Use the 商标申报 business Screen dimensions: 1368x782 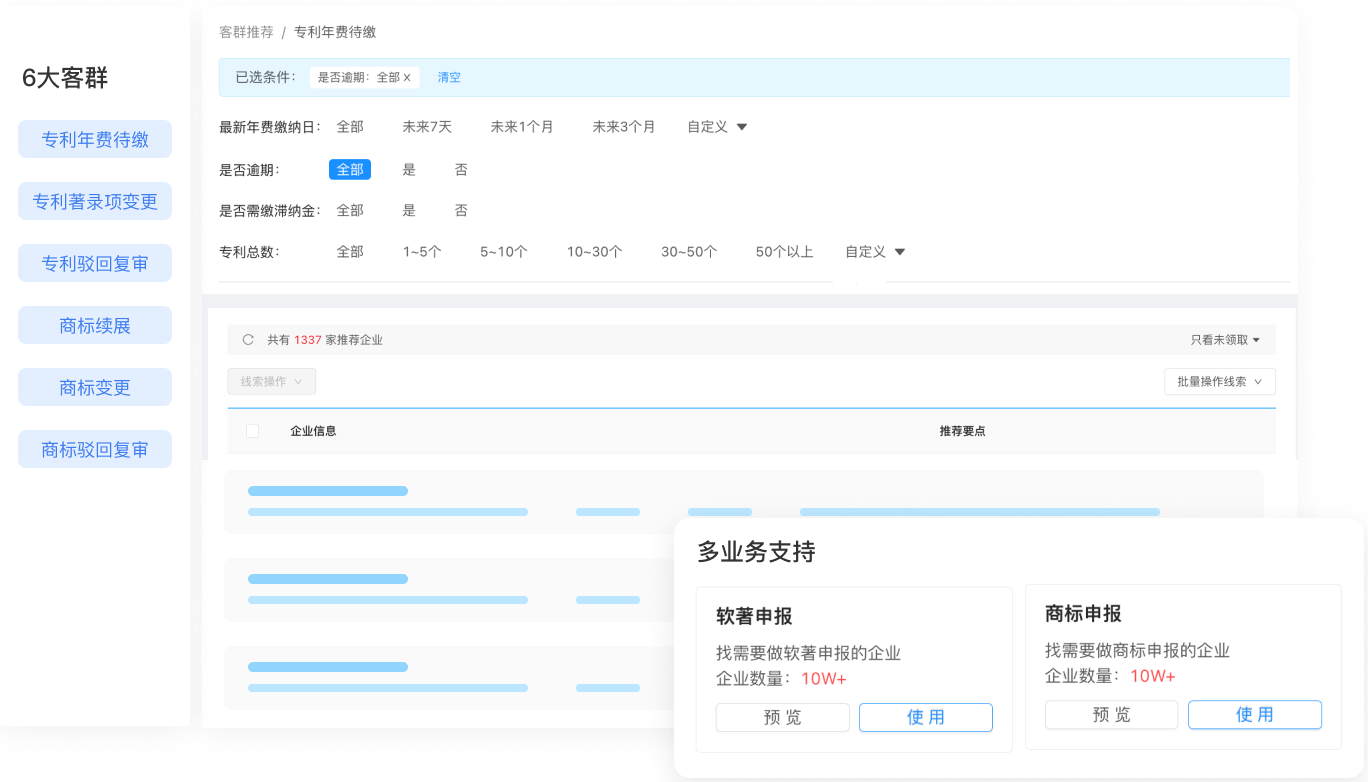coord(1255,715)
